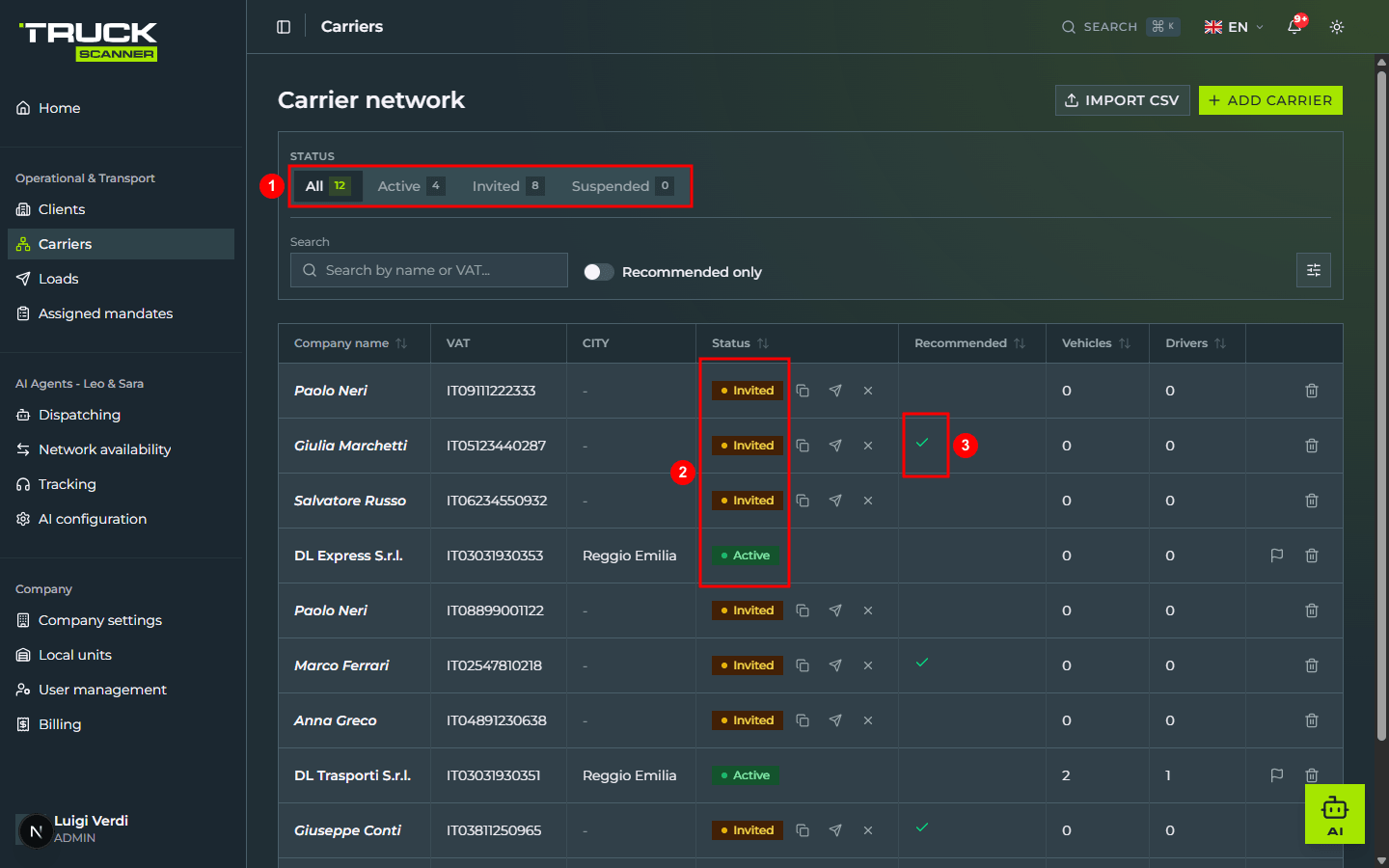Viewport: 1389px width, 868px height.
Task: Toggle recommended check for Giuseppe Conti
Action: pyautogui.click(x=922, y=827)
